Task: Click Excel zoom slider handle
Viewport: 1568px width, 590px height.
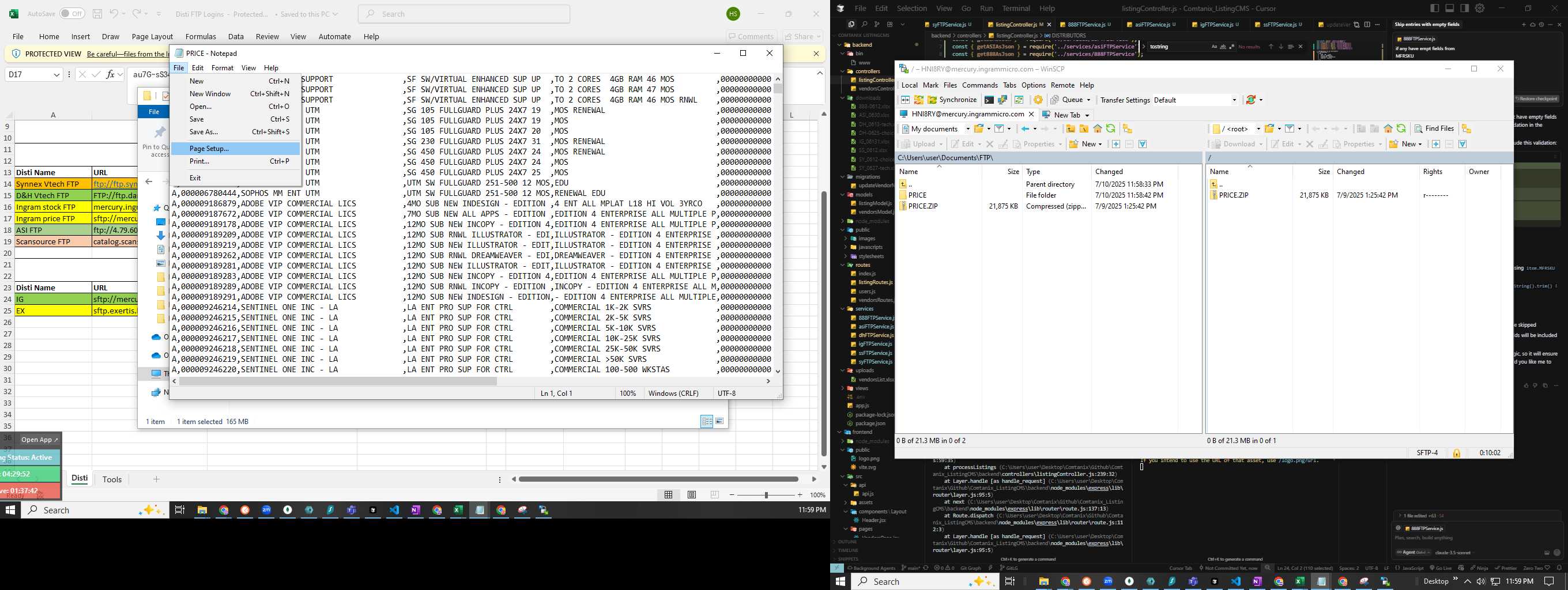Action: pyautogui.click(x=766, y=495)
